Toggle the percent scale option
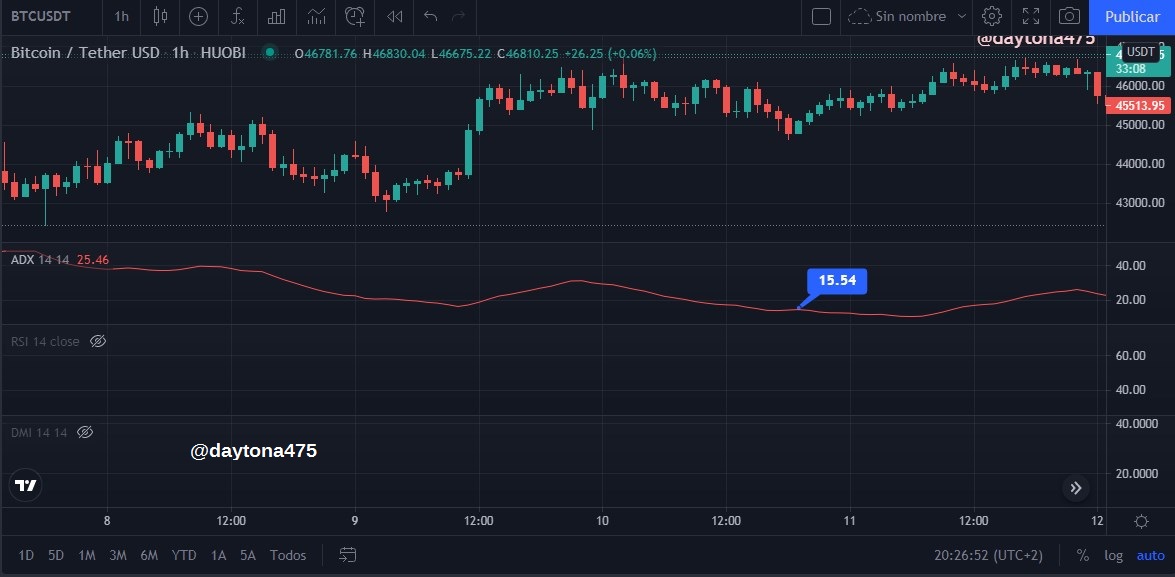Viewport: 1175px width, 577px height. pos(1082,555)
